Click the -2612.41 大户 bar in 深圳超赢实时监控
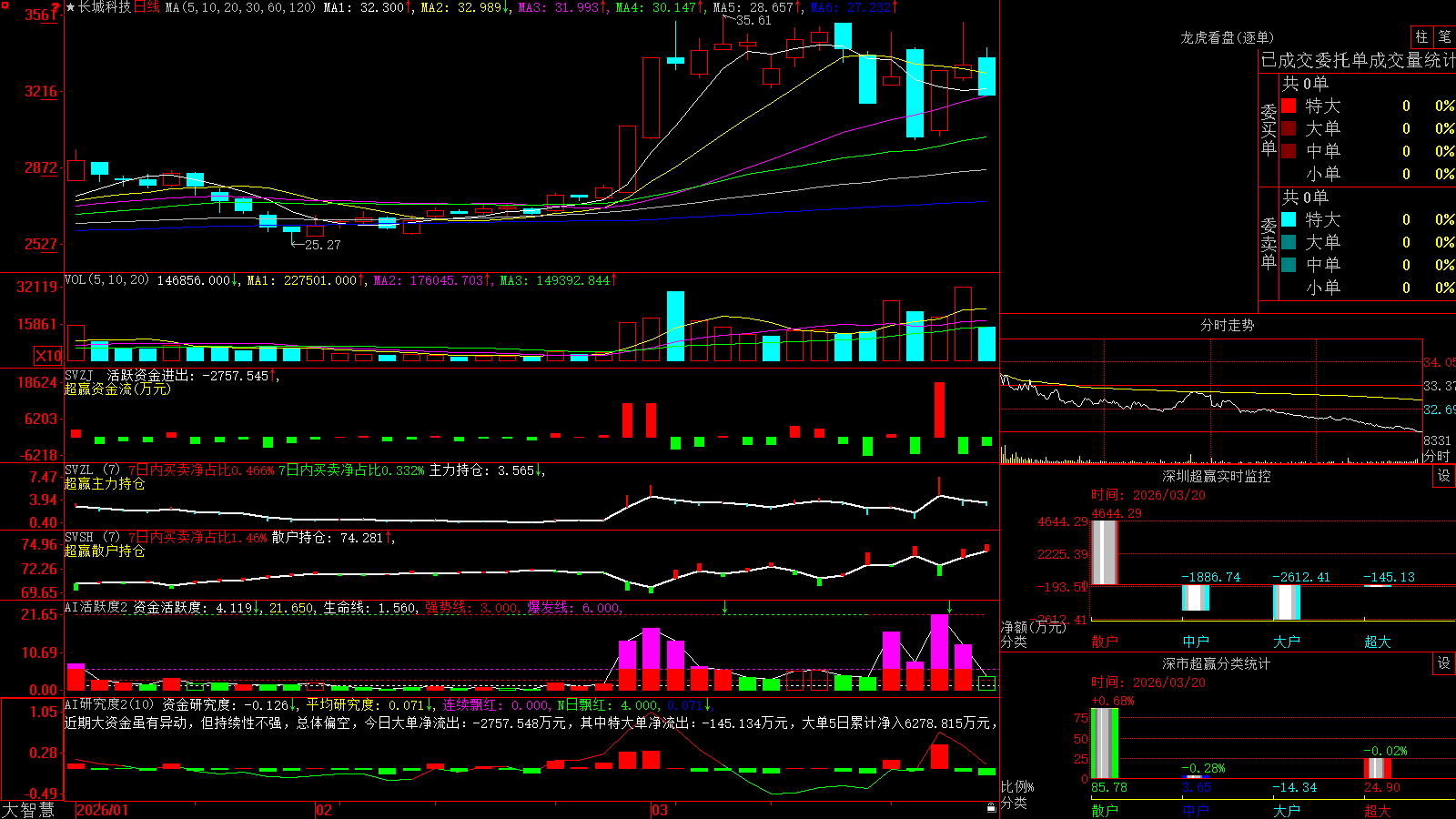Viewport: 1456px width, 819px height. click(x=1287, y=602)
